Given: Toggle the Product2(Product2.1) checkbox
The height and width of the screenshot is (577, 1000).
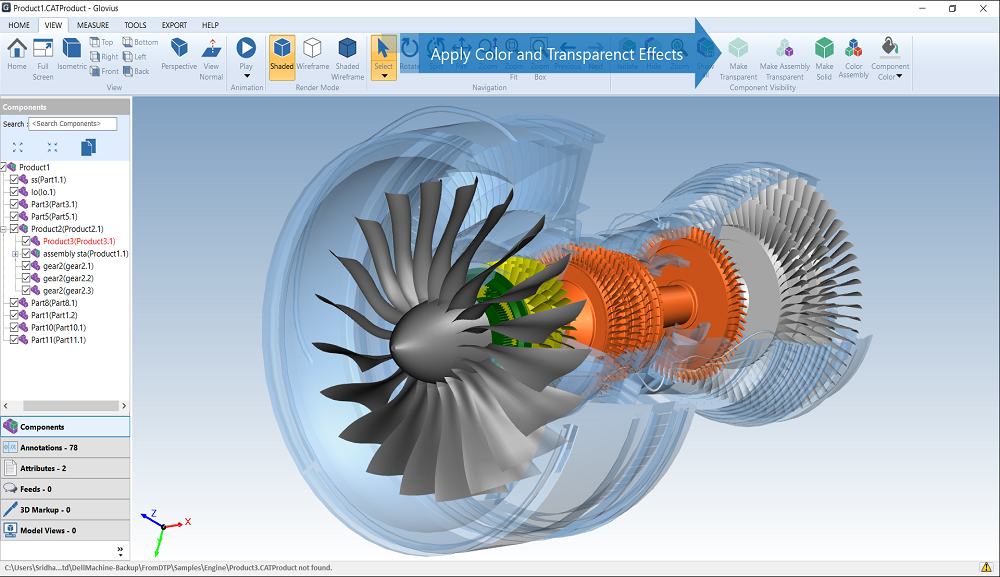Looking at the screenshot, I should click(x=14, y=229).
